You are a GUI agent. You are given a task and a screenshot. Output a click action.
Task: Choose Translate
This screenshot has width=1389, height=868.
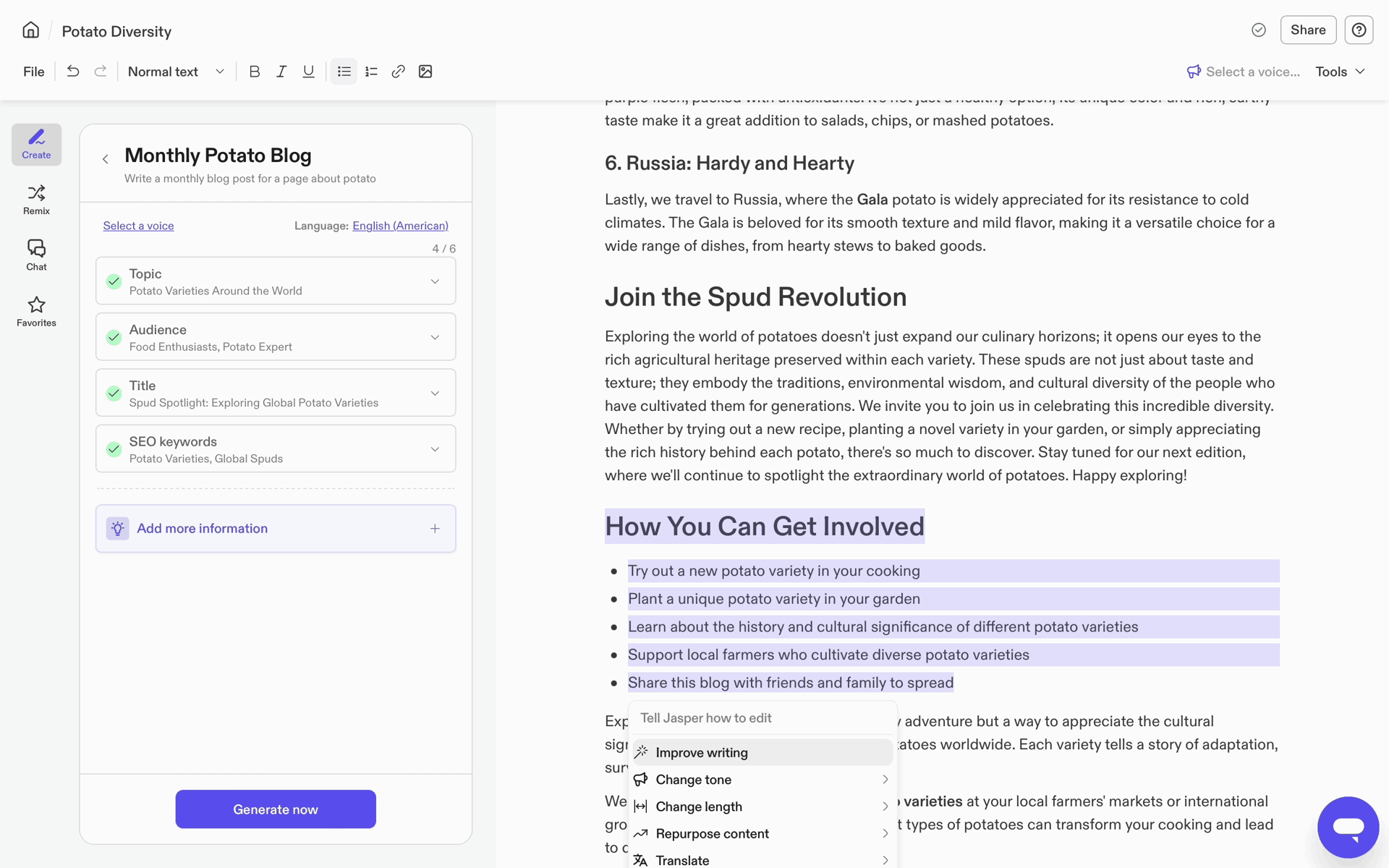[x=763, y=859]
